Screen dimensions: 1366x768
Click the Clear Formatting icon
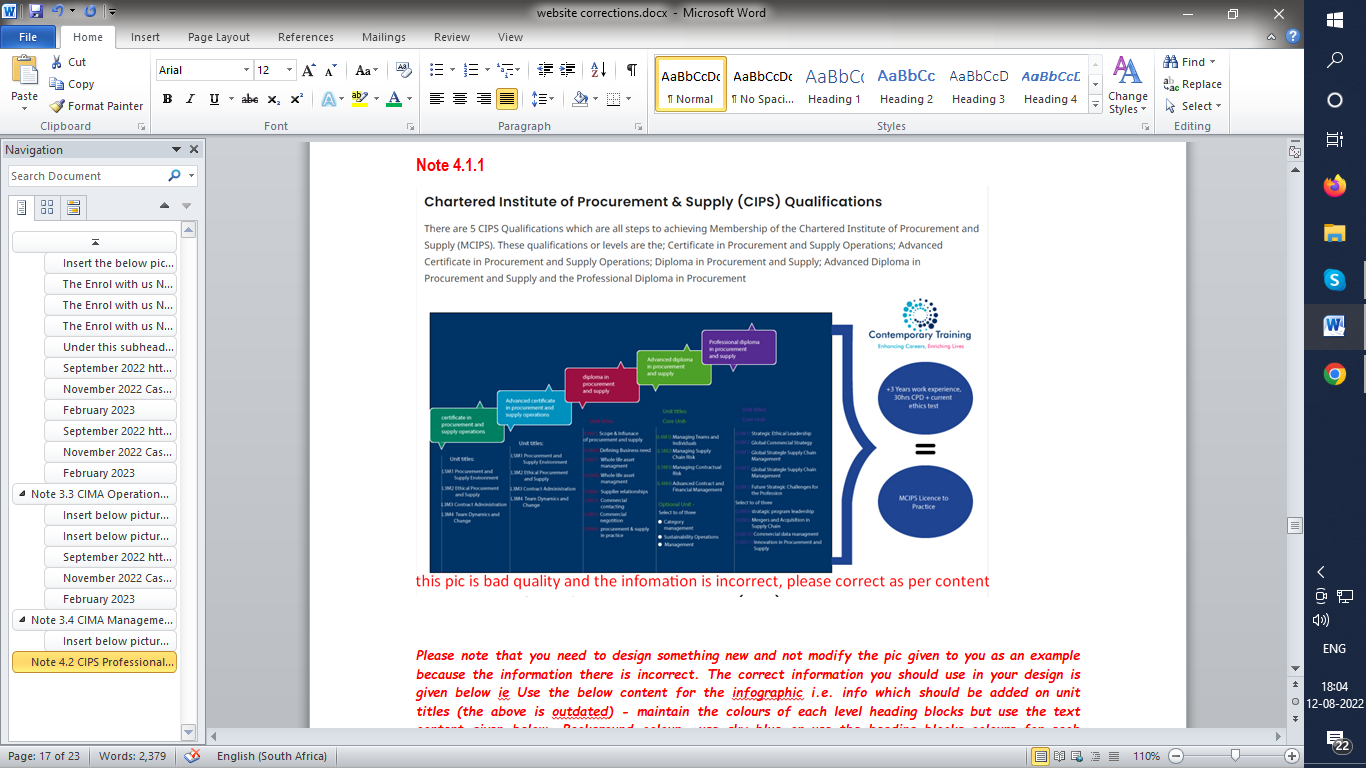403,70
